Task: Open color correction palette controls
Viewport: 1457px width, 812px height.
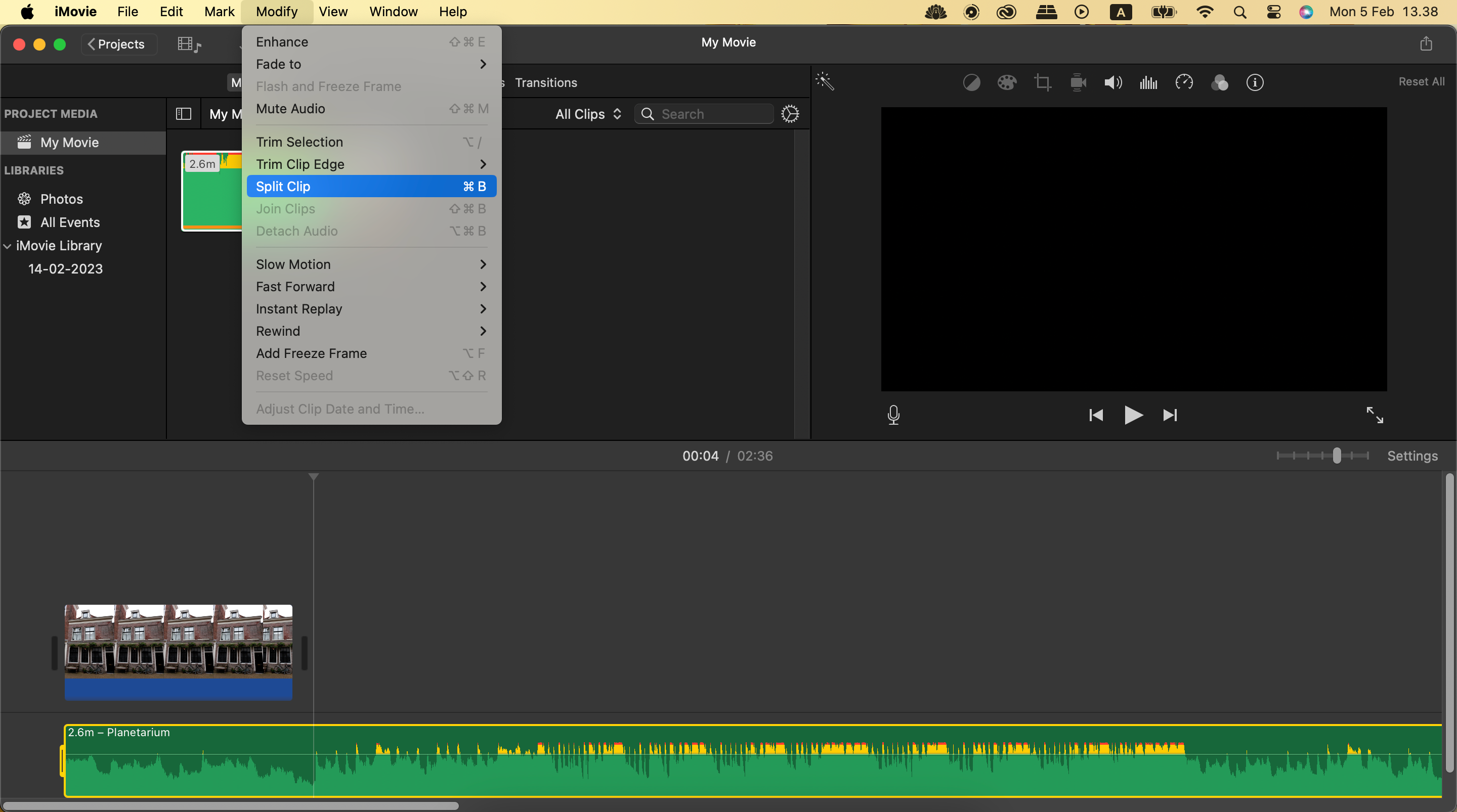Action: pos(1007,82)
